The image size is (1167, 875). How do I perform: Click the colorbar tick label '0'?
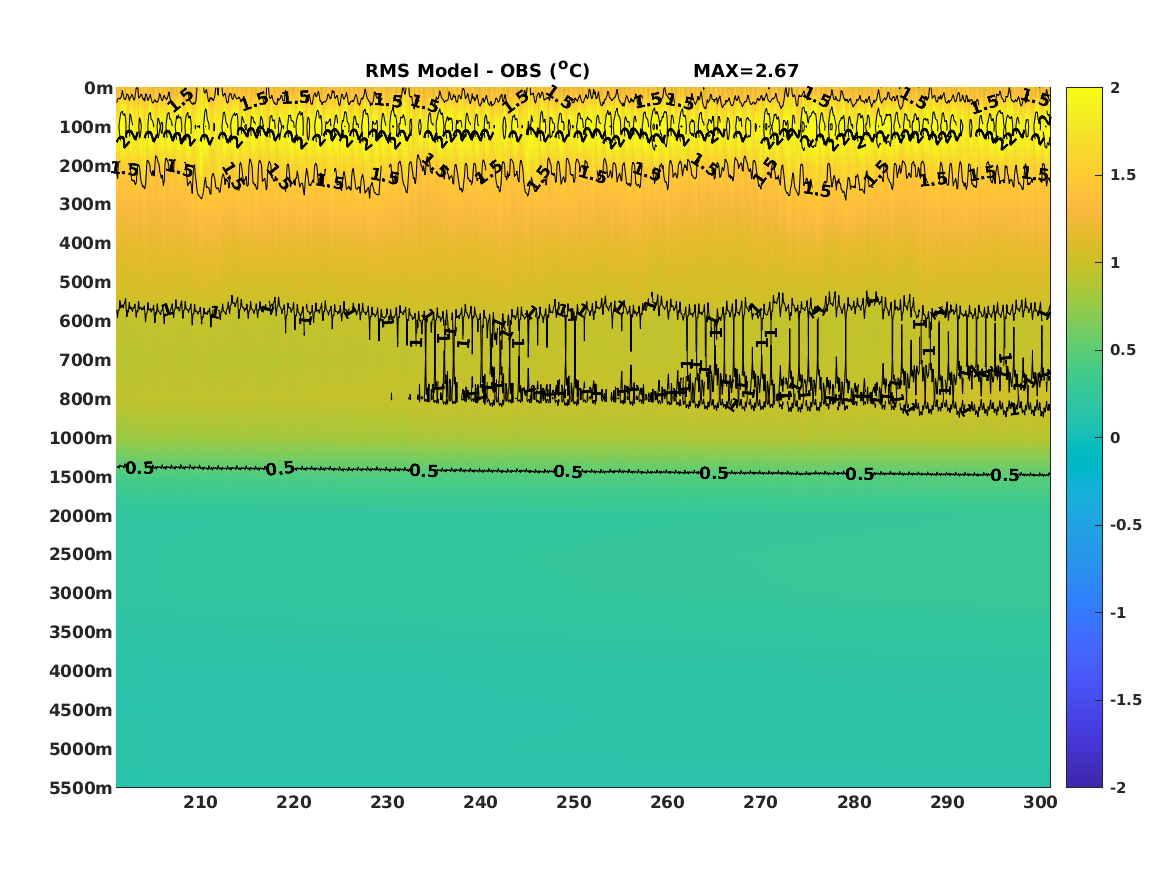[1115, 438]
